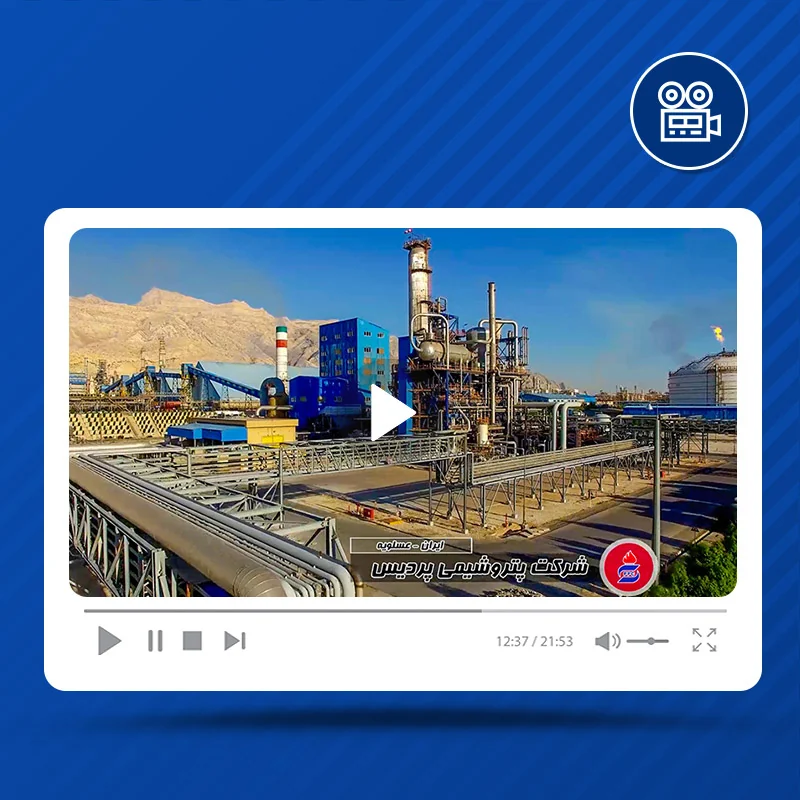Adjust the volume slider knob

(x=651, y=641)
